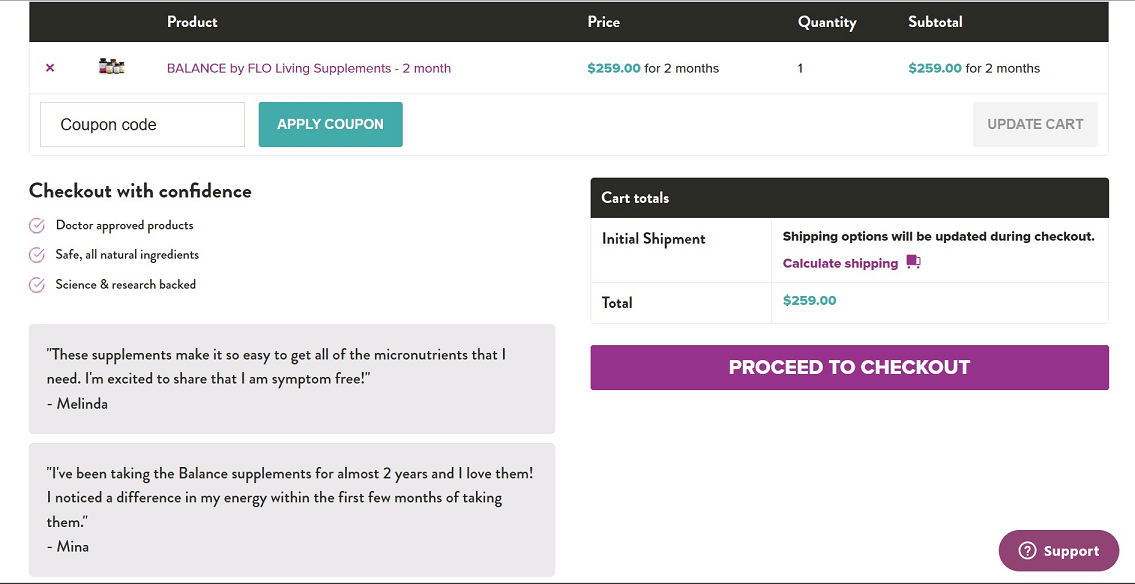
Task: Focus the Coupon code field
Action: click(x=143, y=124)
